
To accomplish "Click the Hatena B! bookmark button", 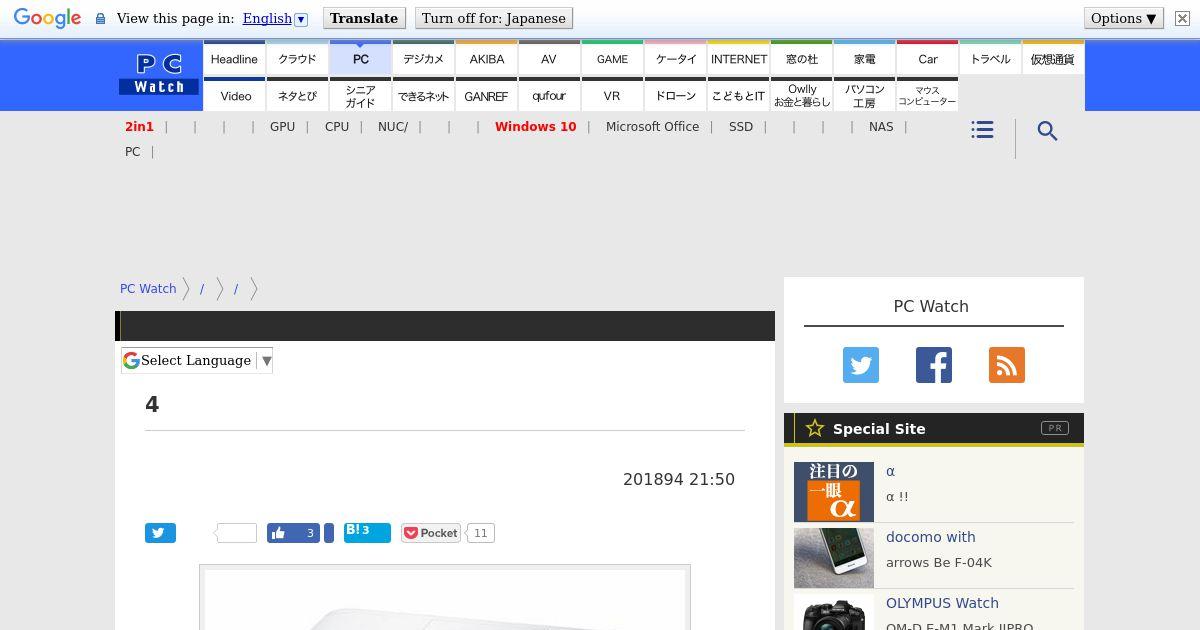I will pos(367,532).
